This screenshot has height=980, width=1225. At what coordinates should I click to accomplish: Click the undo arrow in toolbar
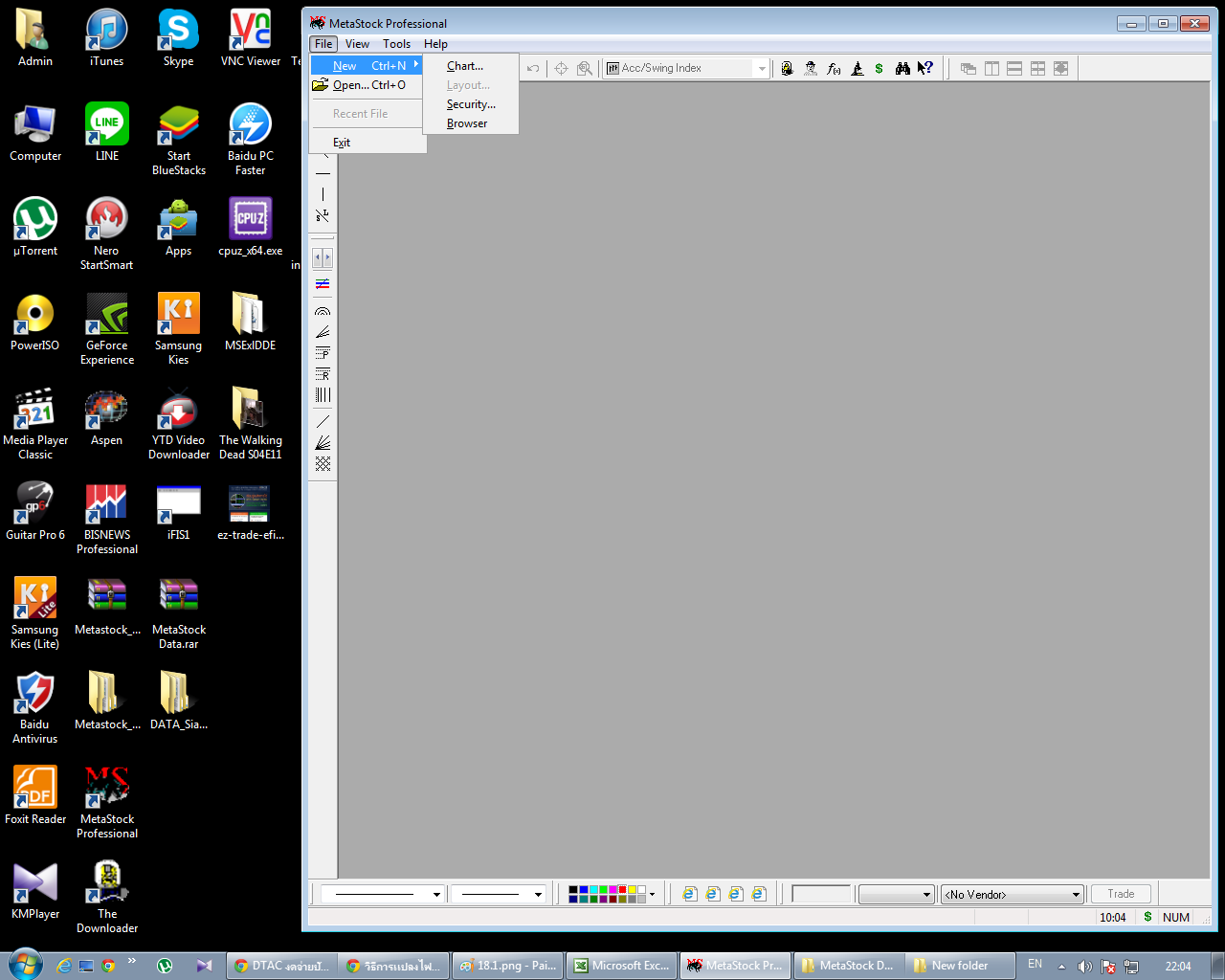[x=533, y=68]
